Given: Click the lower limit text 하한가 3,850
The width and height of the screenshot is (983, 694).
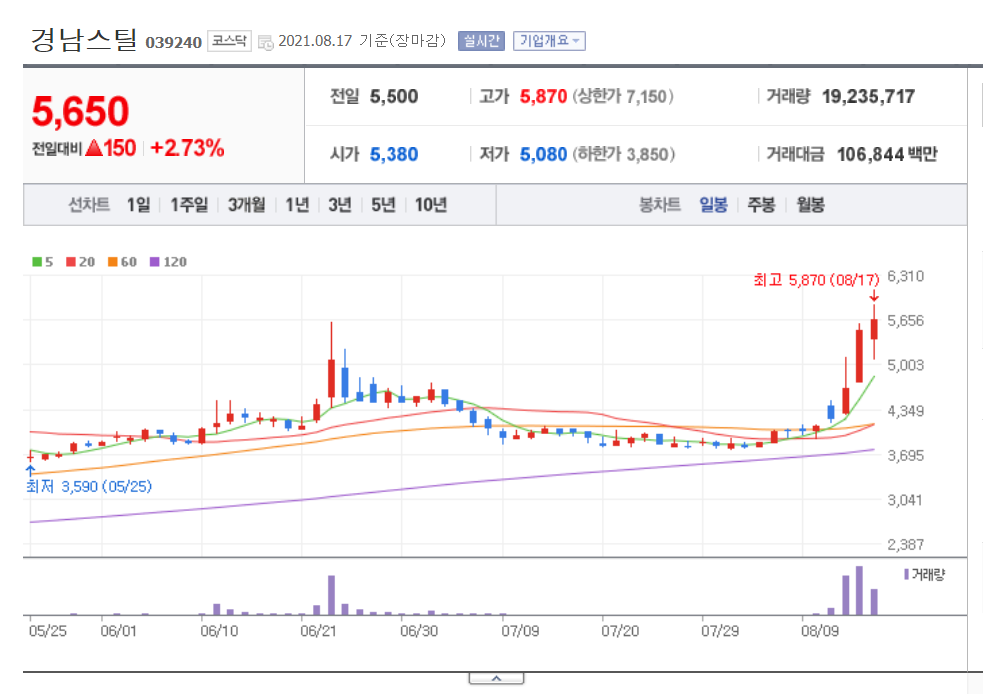Looking at the screenshot, I should [x=623, y=154].
